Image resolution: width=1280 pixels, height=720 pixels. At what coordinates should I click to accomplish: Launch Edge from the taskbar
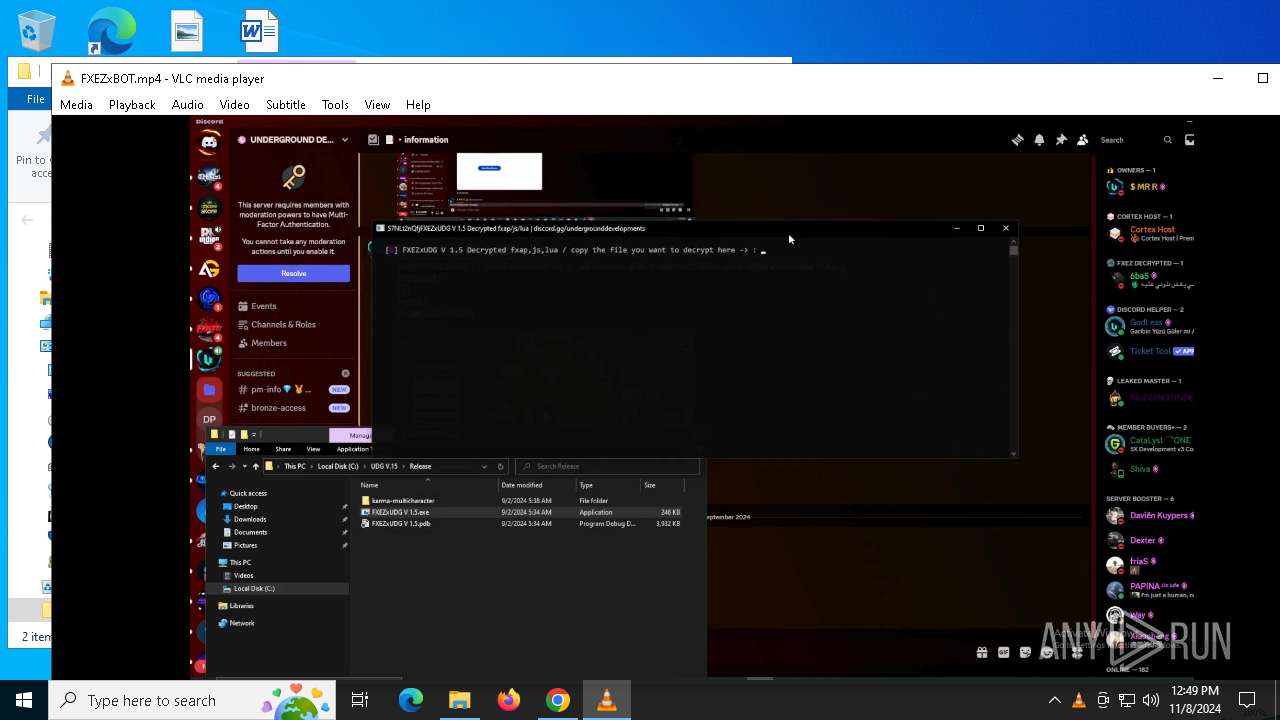click(411, 700)
